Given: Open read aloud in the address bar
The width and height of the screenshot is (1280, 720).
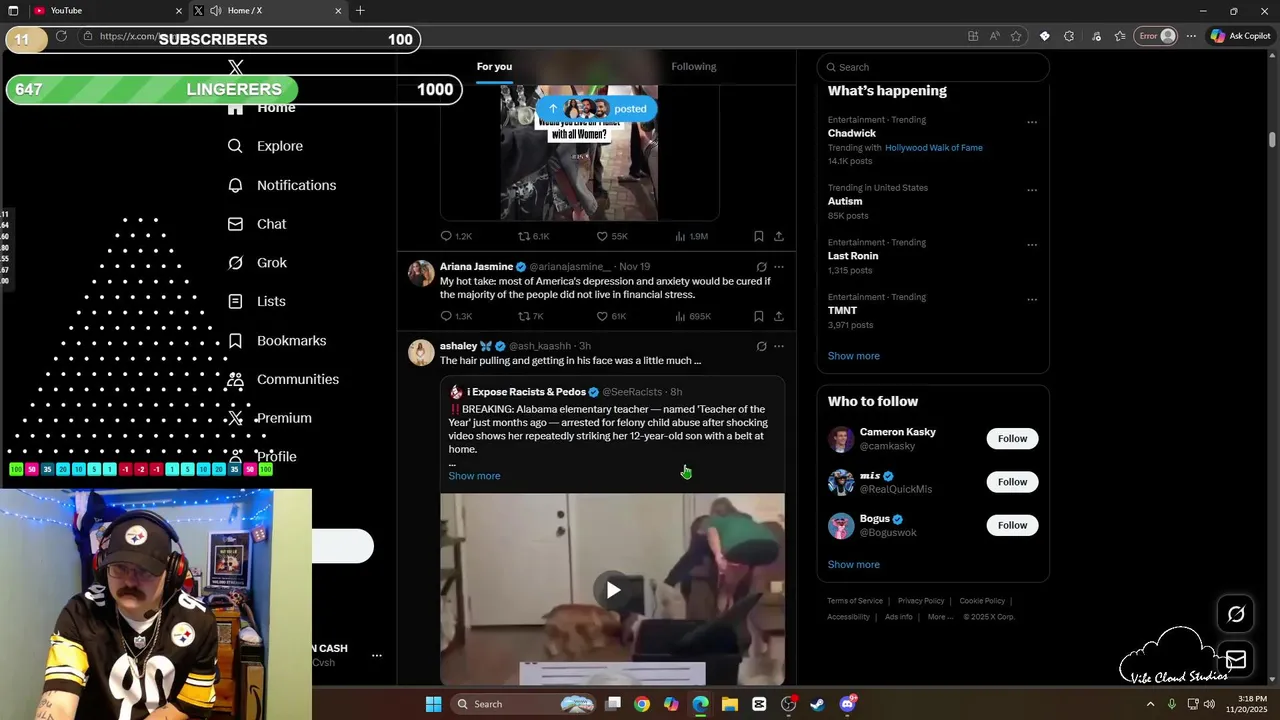Looking at the screenshot, I should point(994,36).
